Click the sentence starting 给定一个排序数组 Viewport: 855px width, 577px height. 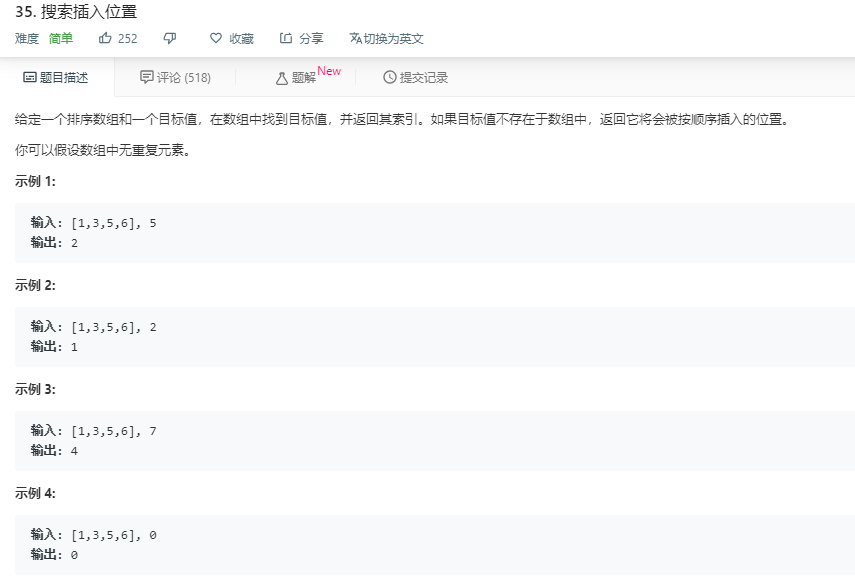pos(402,119)
